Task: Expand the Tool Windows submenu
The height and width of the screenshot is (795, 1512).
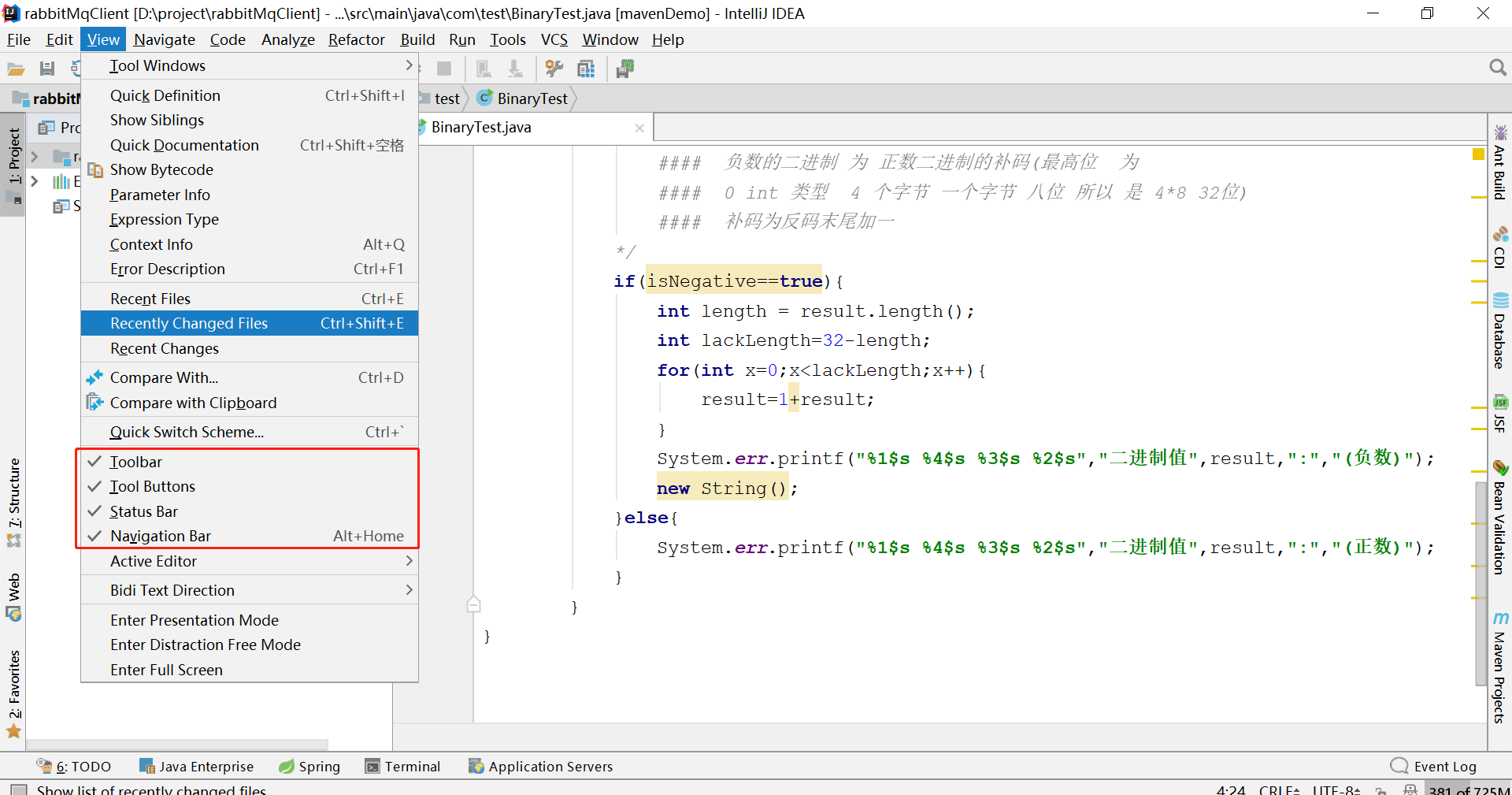Action: (250, 65)
